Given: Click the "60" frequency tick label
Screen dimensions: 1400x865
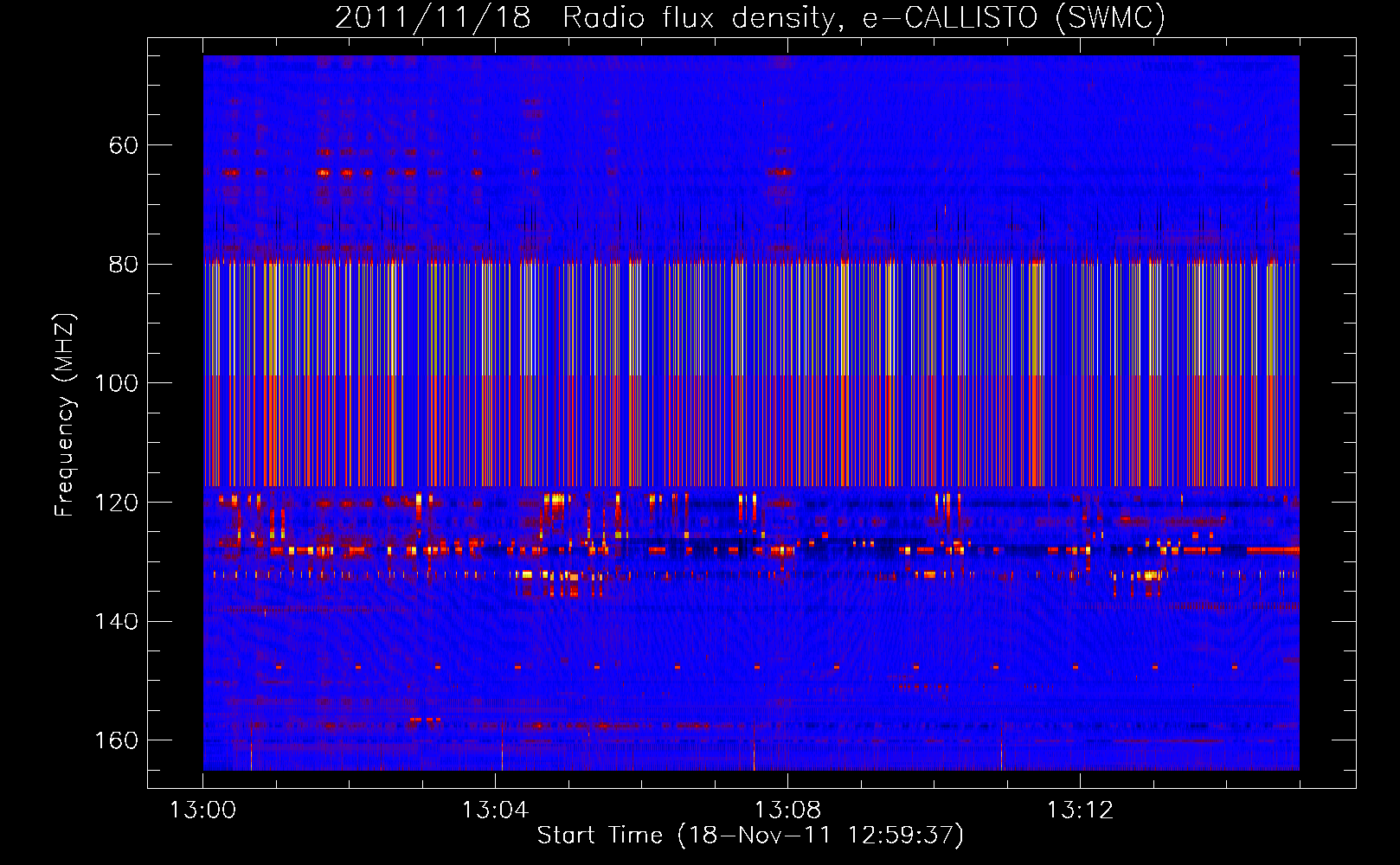Looking at the screenshot, I should (x=124, y=144).
